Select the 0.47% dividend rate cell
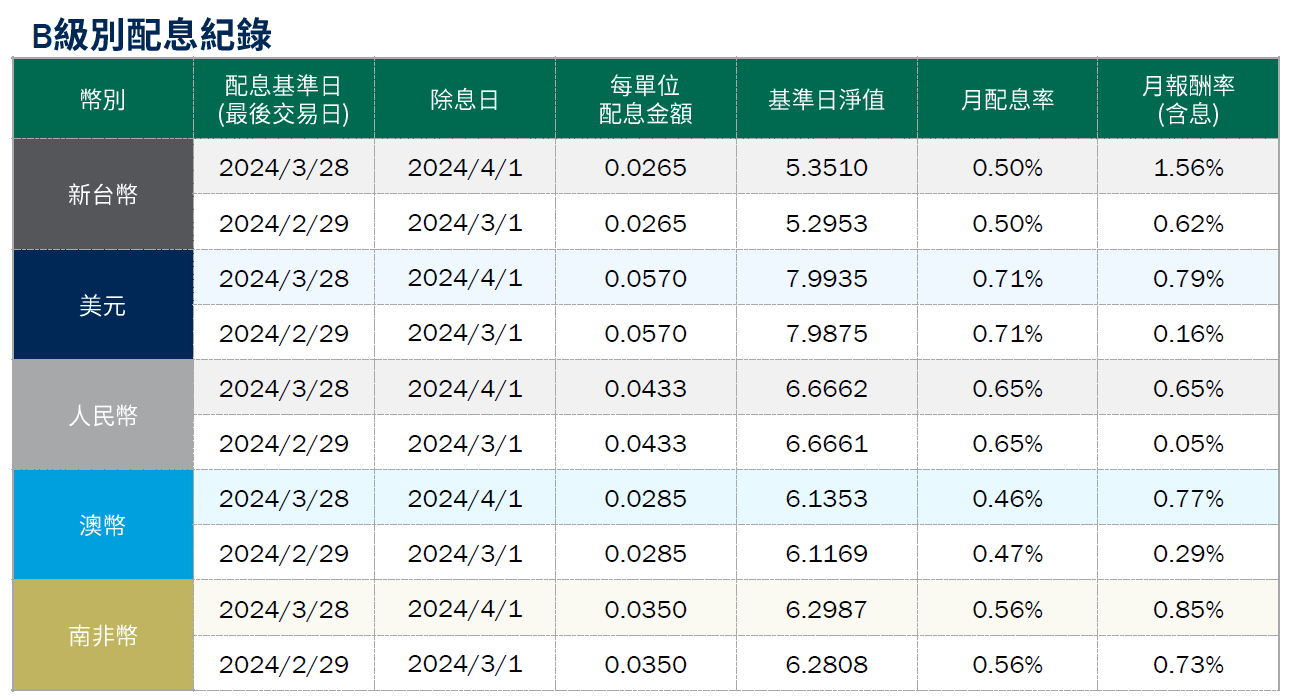 tap(1007, 554)
